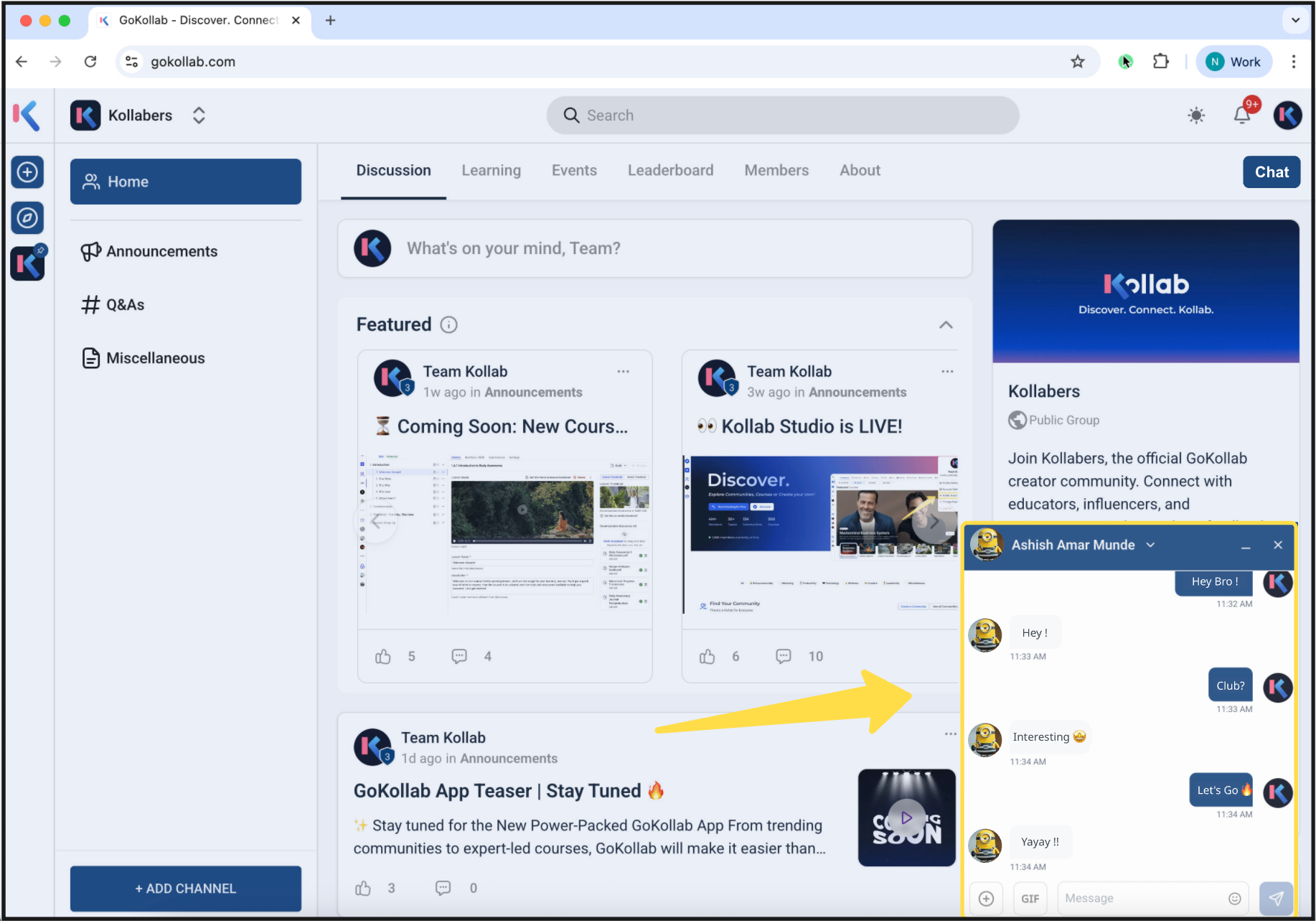Collapse the Featured section
The width and height of the screenshot is (1316, 923).
(946, 325)
